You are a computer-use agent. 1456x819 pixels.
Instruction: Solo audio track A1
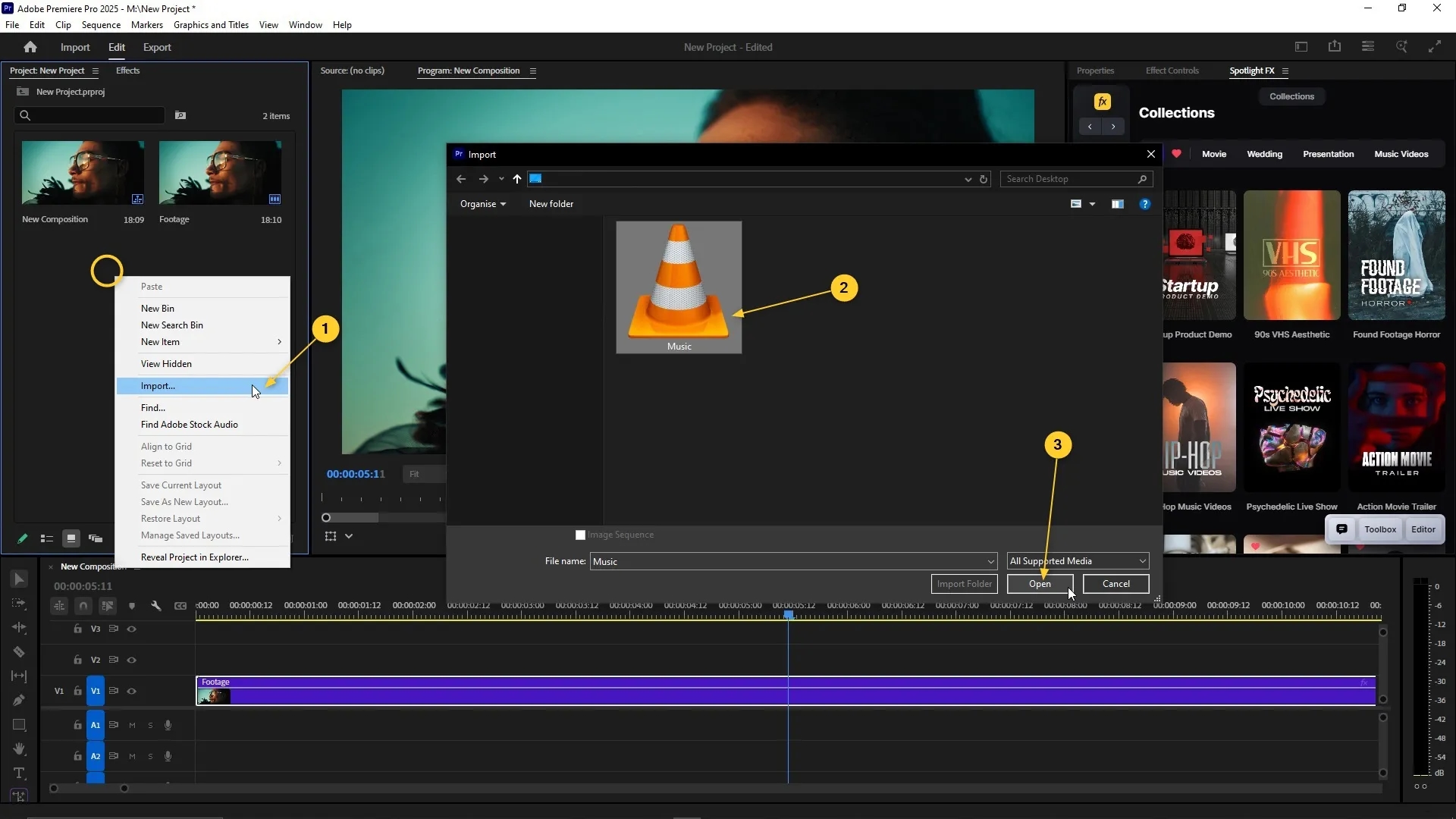click(150, 725)
